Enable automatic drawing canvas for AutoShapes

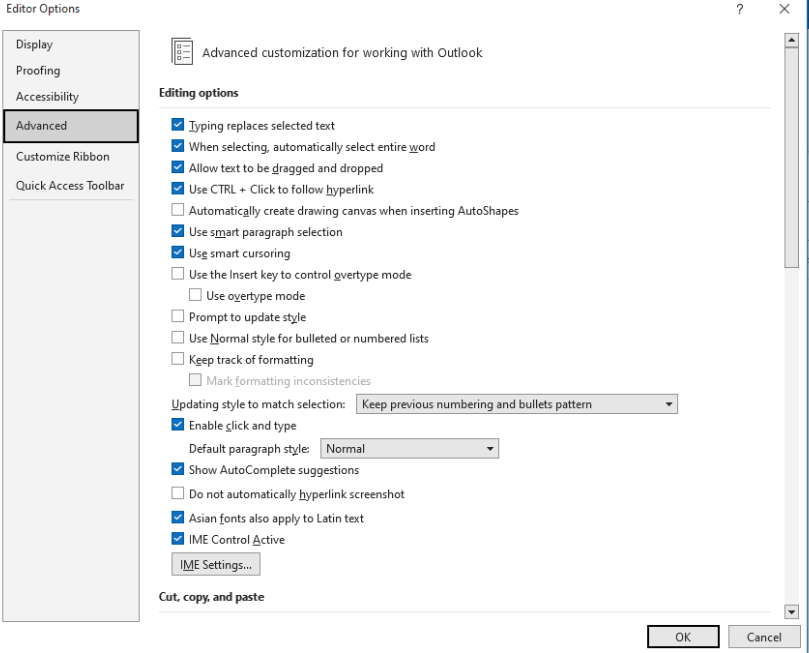pos(177,211)
